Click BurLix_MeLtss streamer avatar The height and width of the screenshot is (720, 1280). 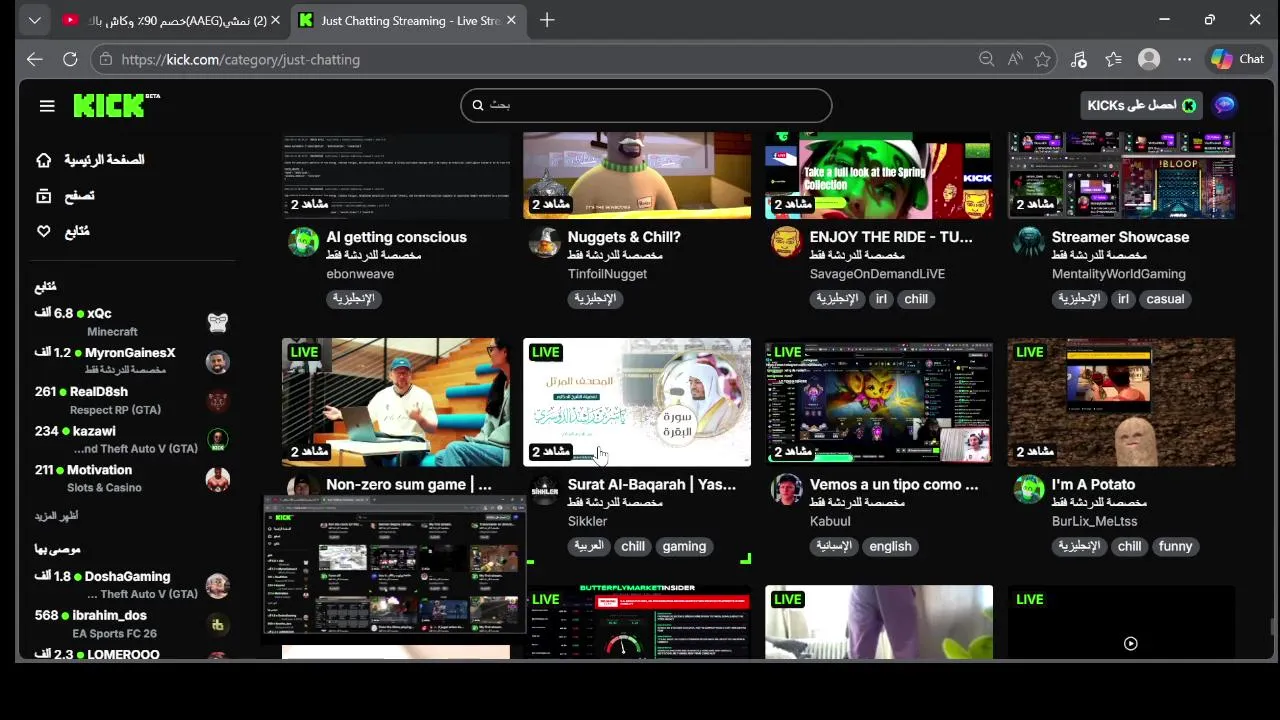tap(1029, 489)
